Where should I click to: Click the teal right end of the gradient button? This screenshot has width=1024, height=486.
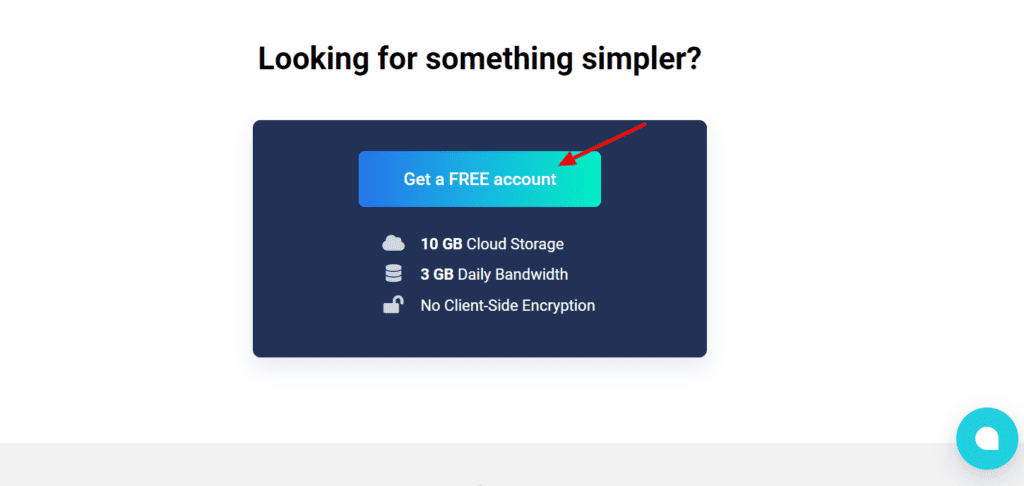[x=584, y=179]
